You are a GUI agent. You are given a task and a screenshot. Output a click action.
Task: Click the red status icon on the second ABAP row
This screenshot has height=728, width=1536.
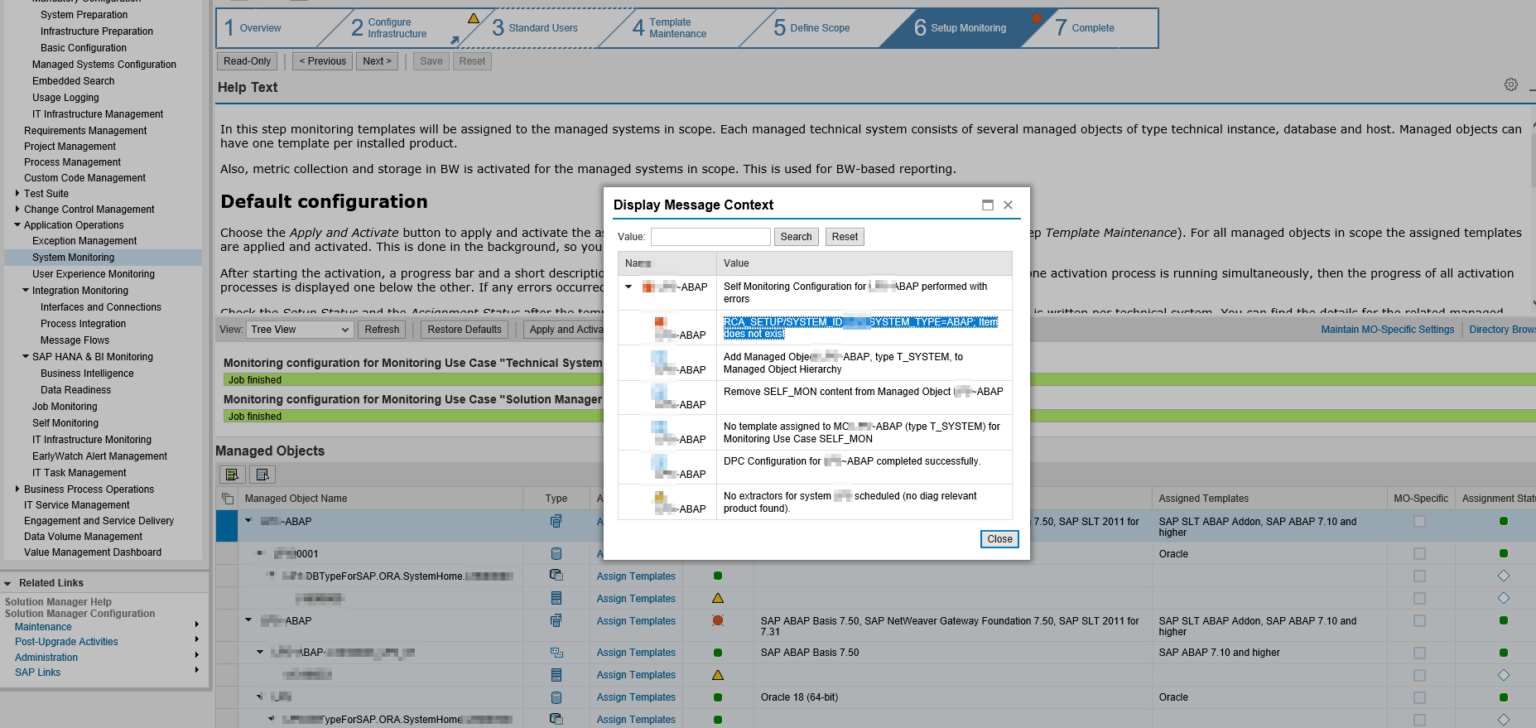coord(716,620)
